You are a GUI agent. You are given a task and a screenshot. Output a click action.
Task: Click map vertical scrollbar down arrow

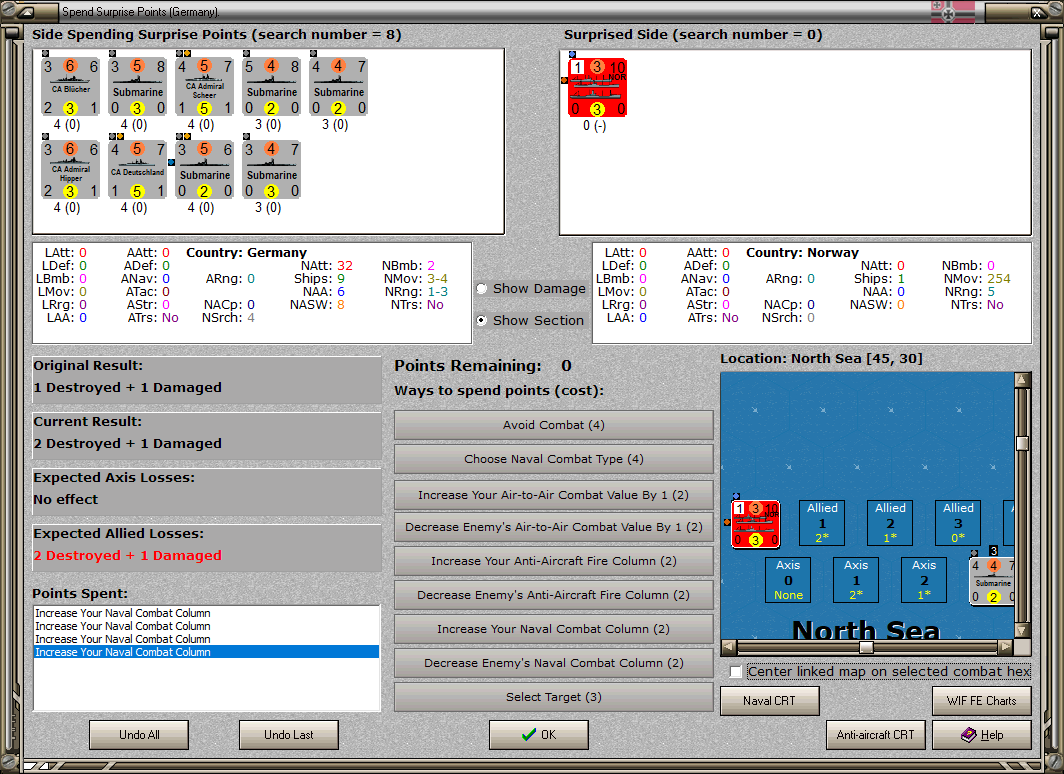click(1023, 630)
